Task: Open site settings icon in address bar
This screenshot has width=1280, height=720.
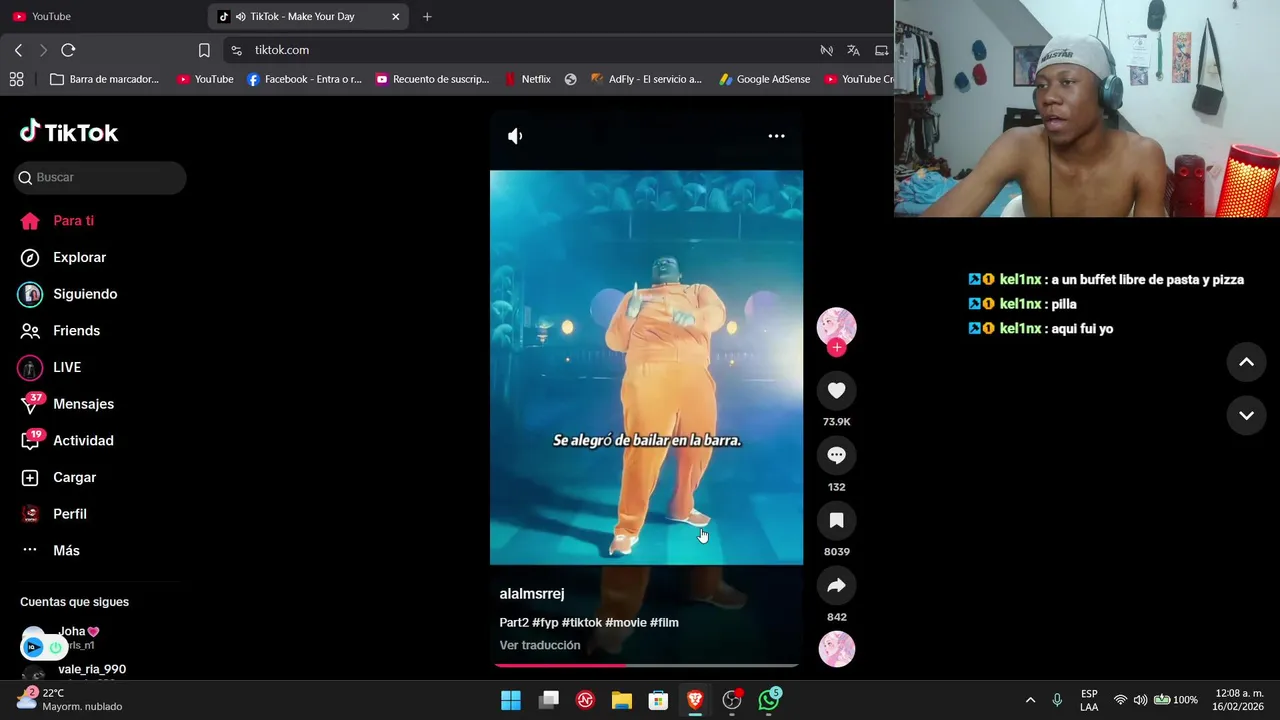Action: pos(236,50)
